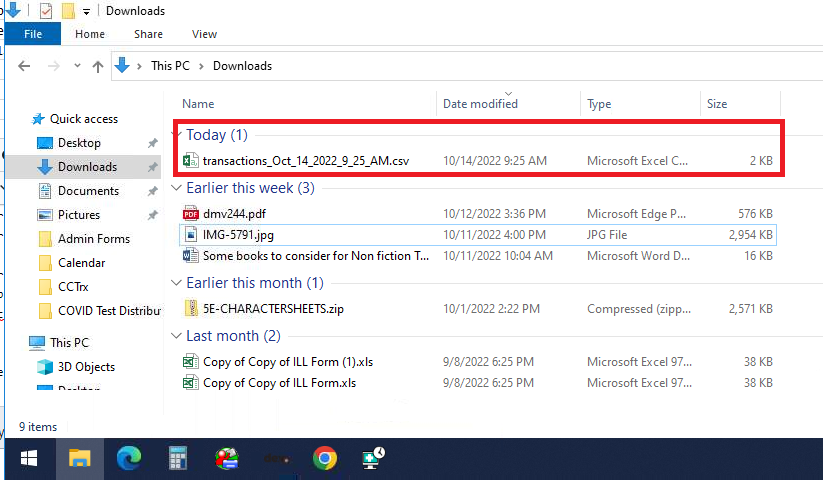Screen dimensions: 823x480
Task: Click the 576 KB size value
Action: click(x=755, y=214)
